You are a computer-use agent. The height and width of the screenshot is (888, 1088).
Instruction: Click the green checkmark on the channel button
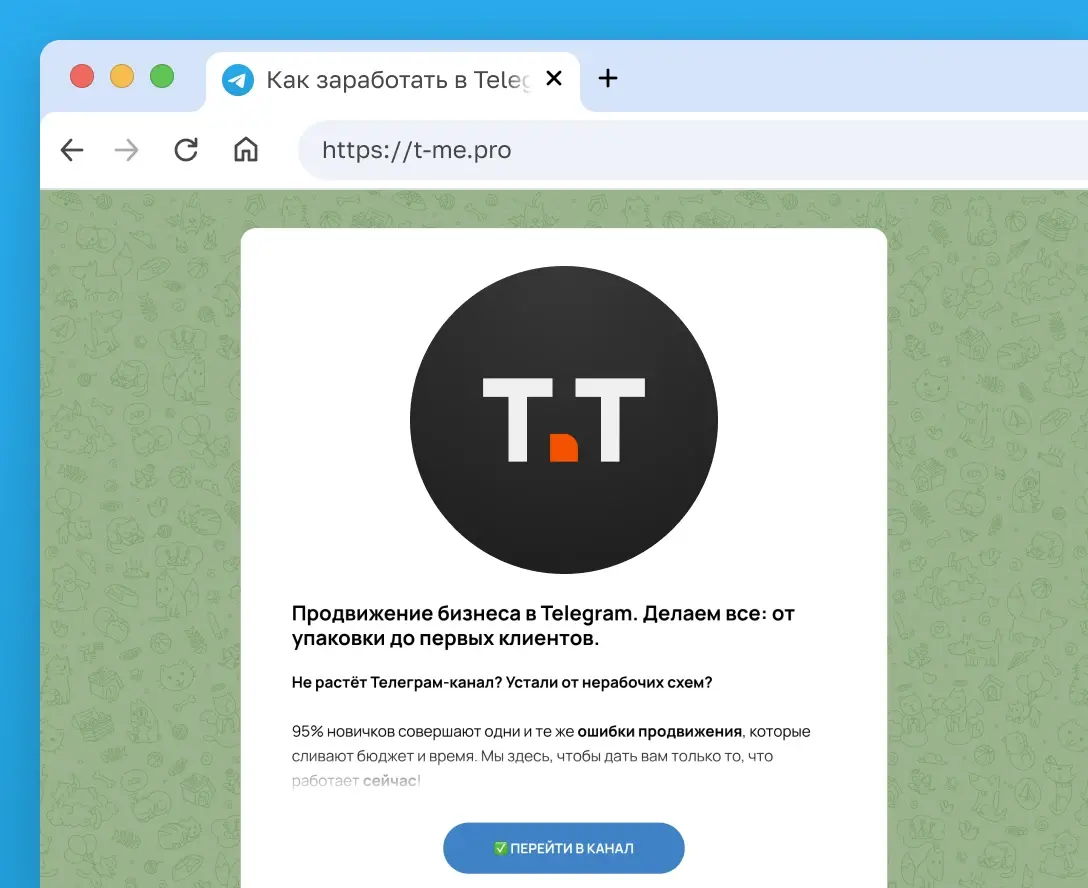500,848
